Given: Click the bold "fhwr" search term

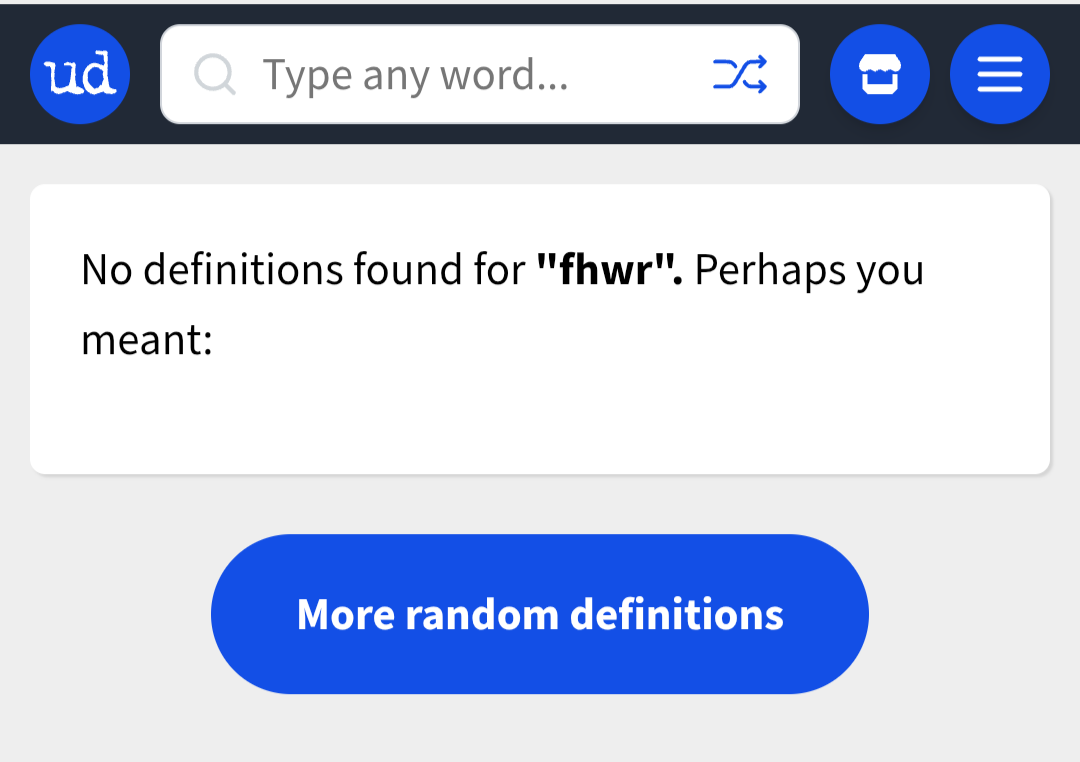Looking at the screenshot, I should click(609, 270).
